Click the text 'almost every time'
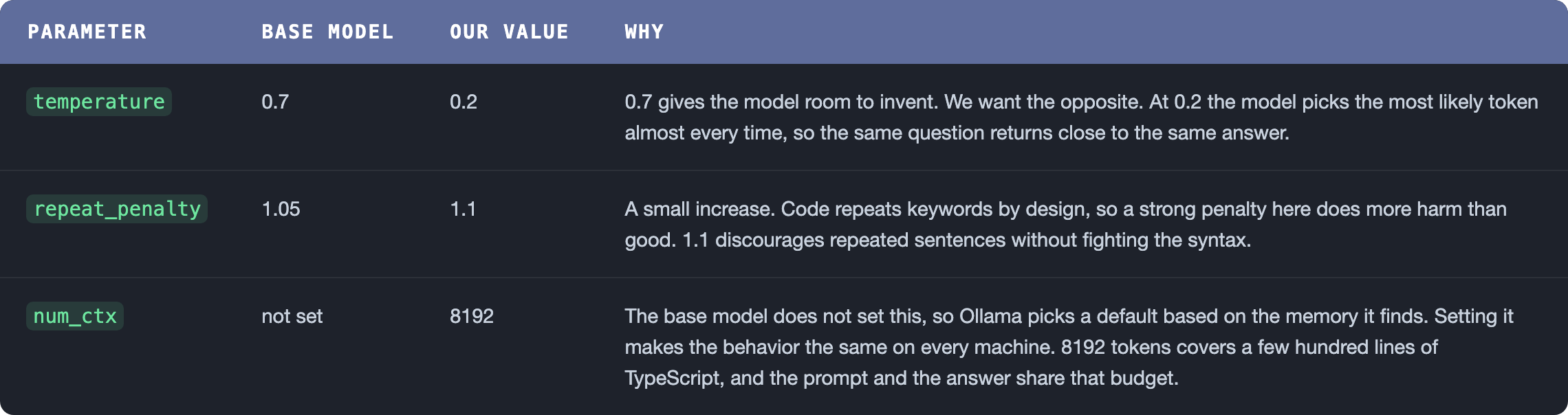The height and width of the screenshot is (415, 1568). 705,133
